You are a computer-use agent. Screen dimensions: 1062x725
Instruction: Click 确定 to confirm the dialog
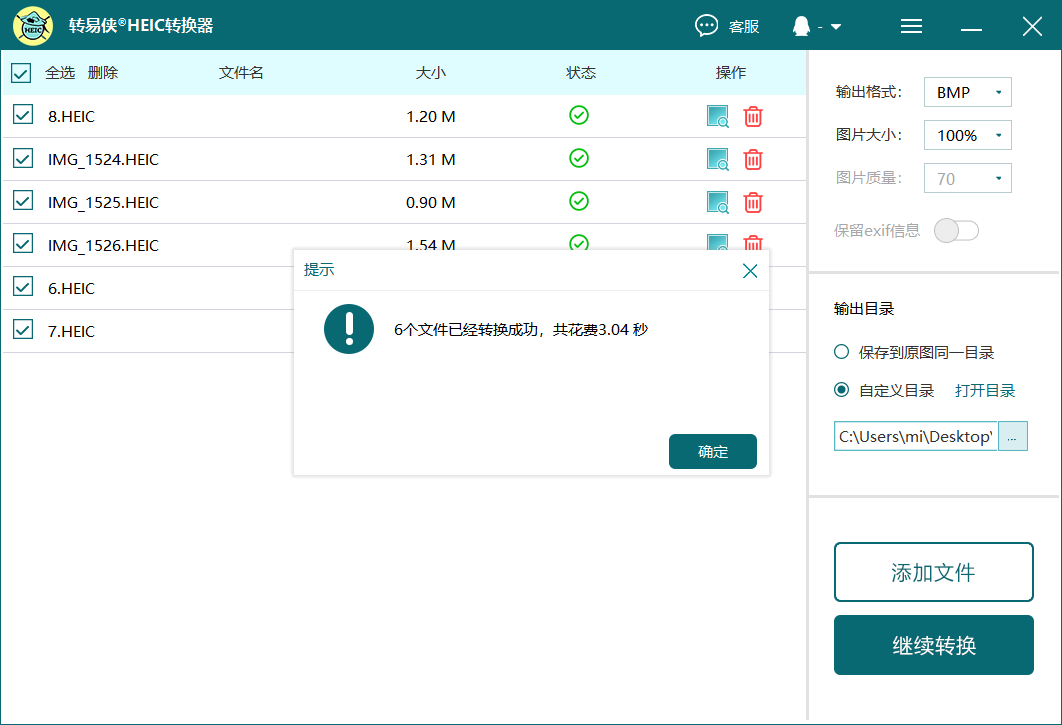point(713,451)
